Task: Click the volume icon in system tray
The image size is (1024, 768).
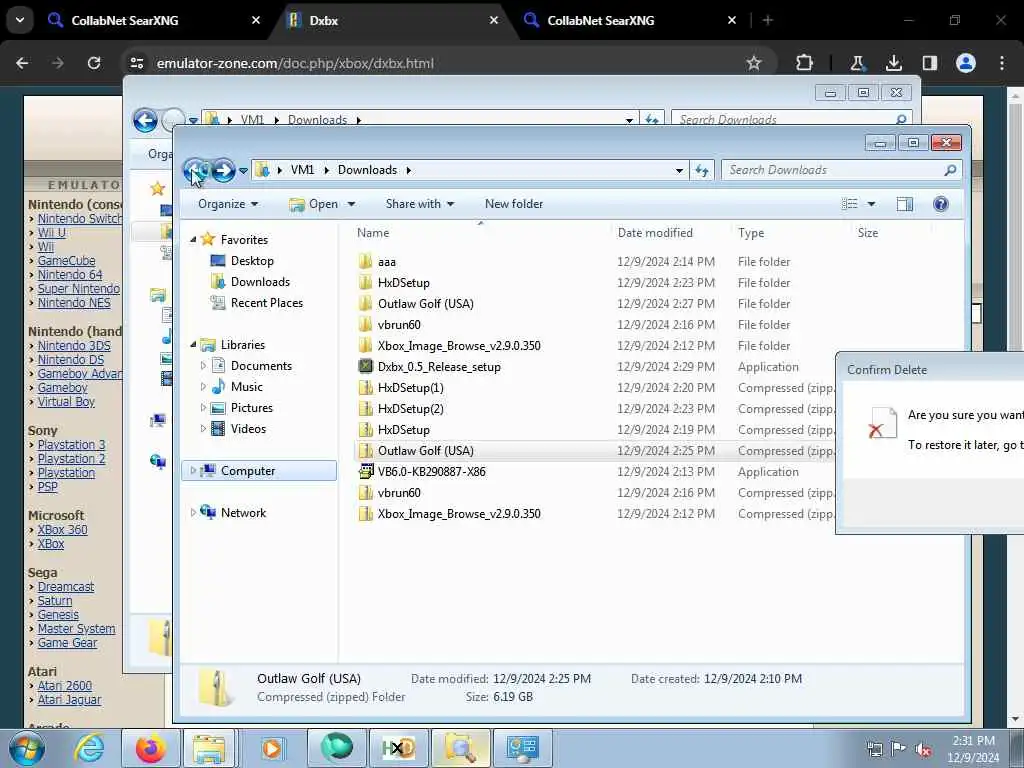Action: [923, 748]
